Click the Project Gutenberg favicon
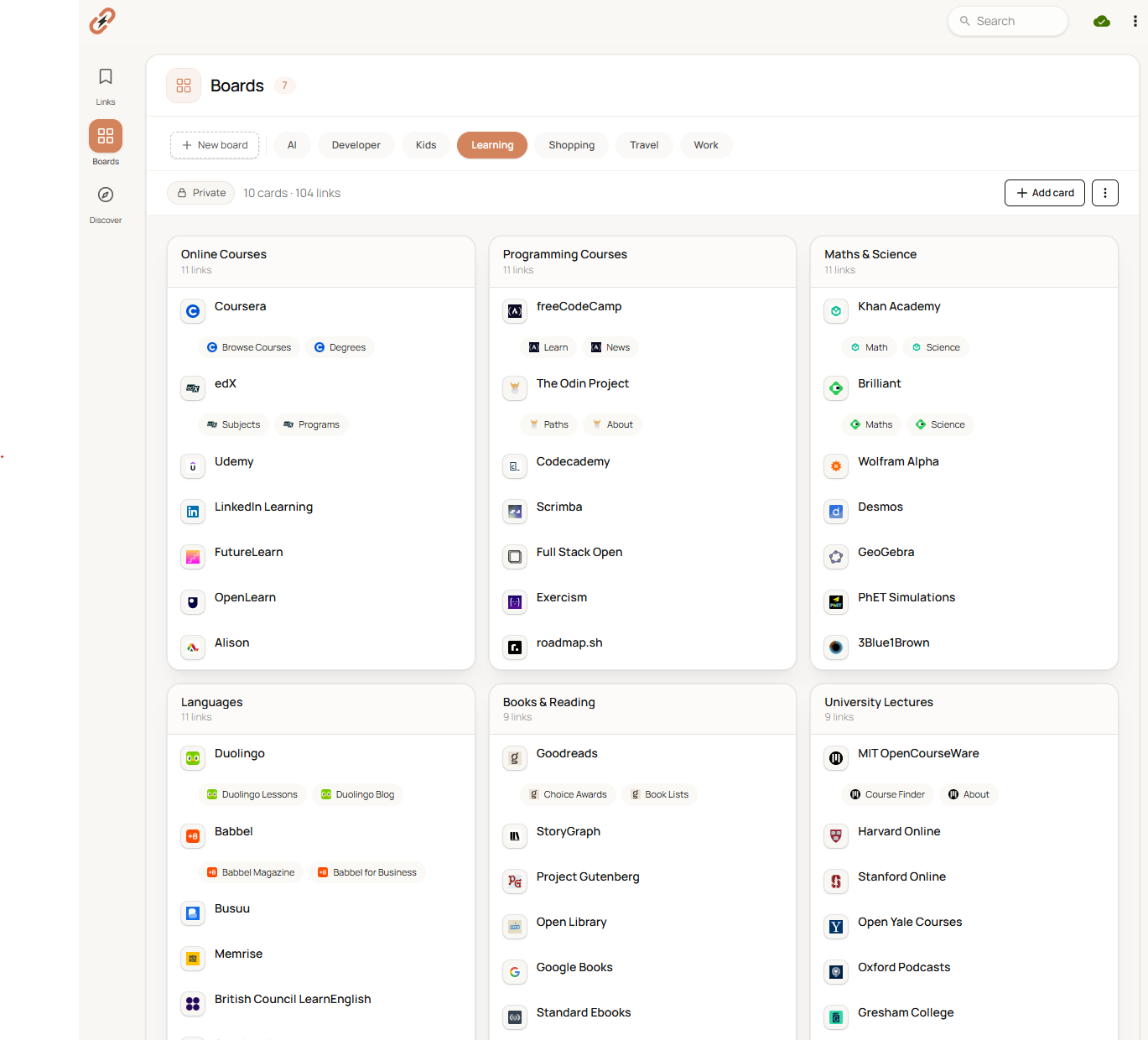The width and height of the screenshot is (1148, 1040). click(515, 881)
